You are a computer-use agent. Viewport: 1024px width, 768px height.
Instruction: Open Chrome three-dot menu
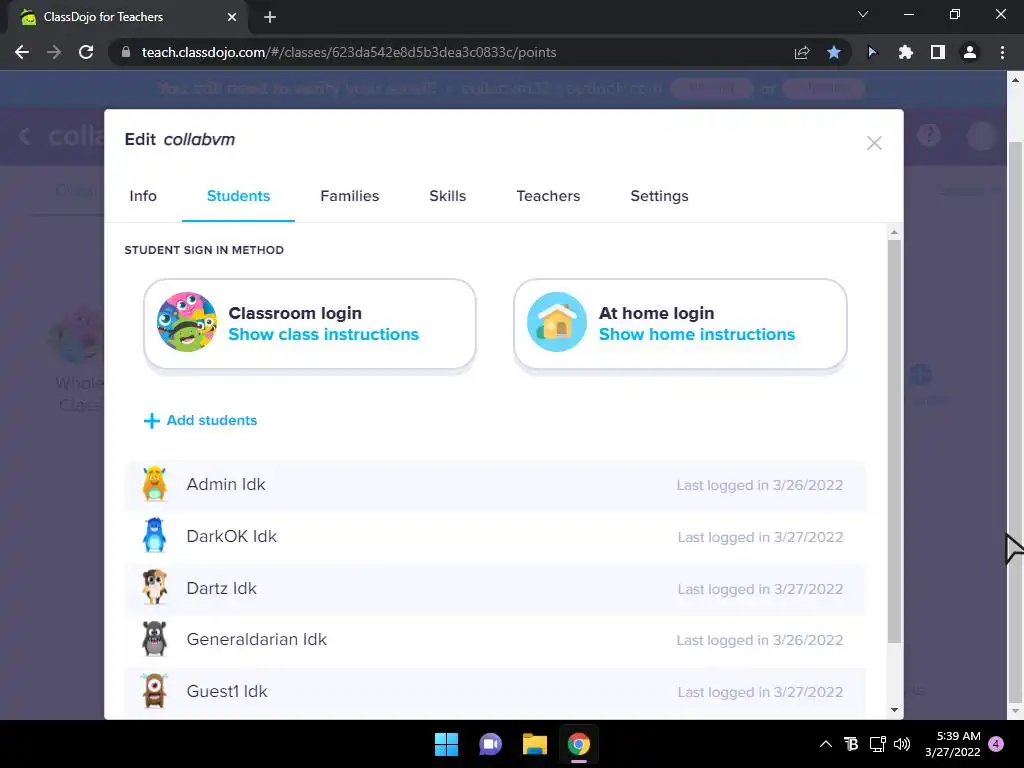tap(1002, 52)
